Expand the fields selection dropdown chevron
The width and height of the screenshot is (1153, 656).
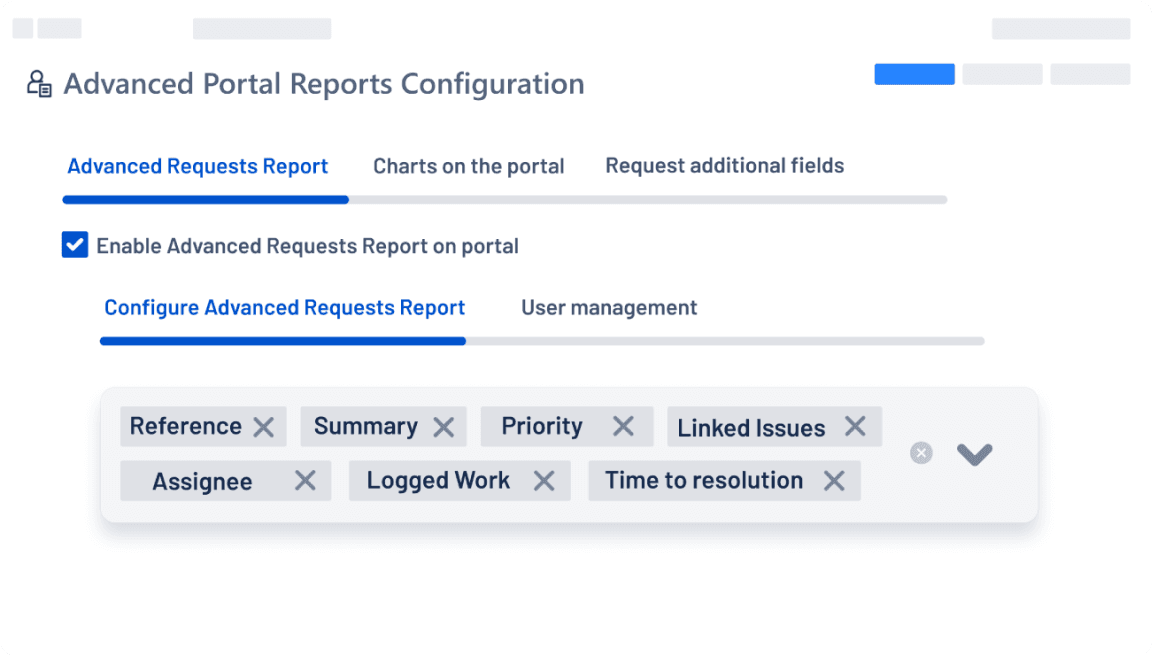[973, 453]
